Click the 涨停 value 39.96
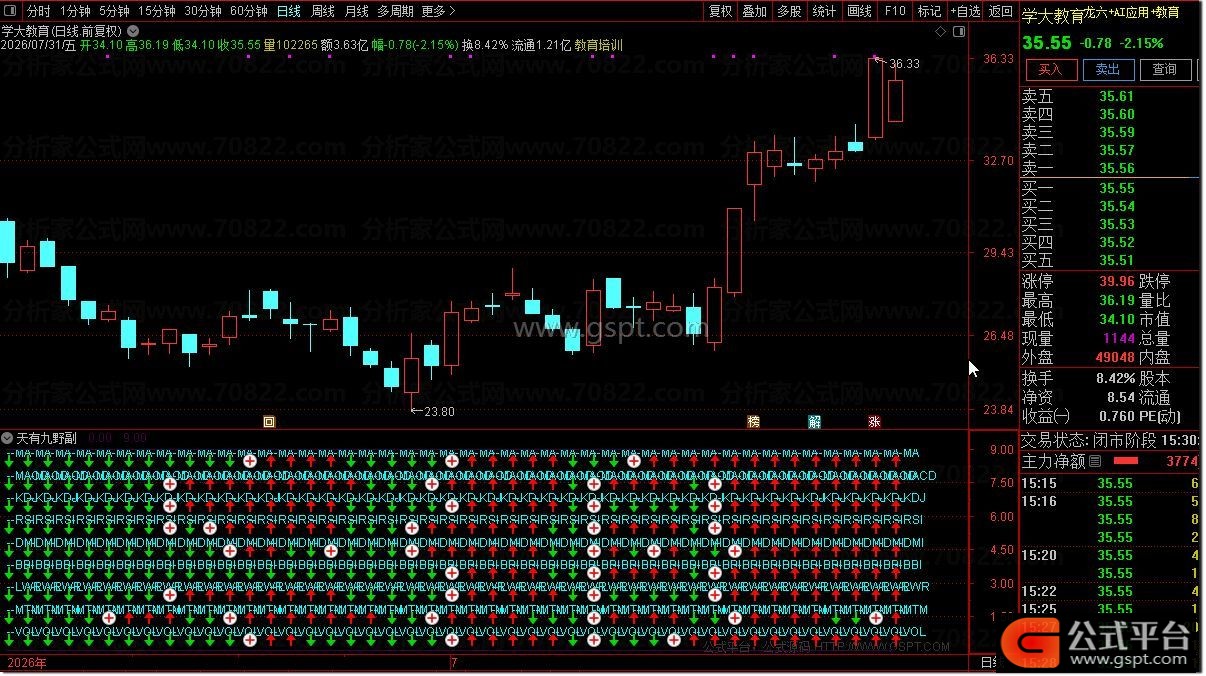Image resolution: width=1206 pixels, height=676 pixels. click(1117, 282)
